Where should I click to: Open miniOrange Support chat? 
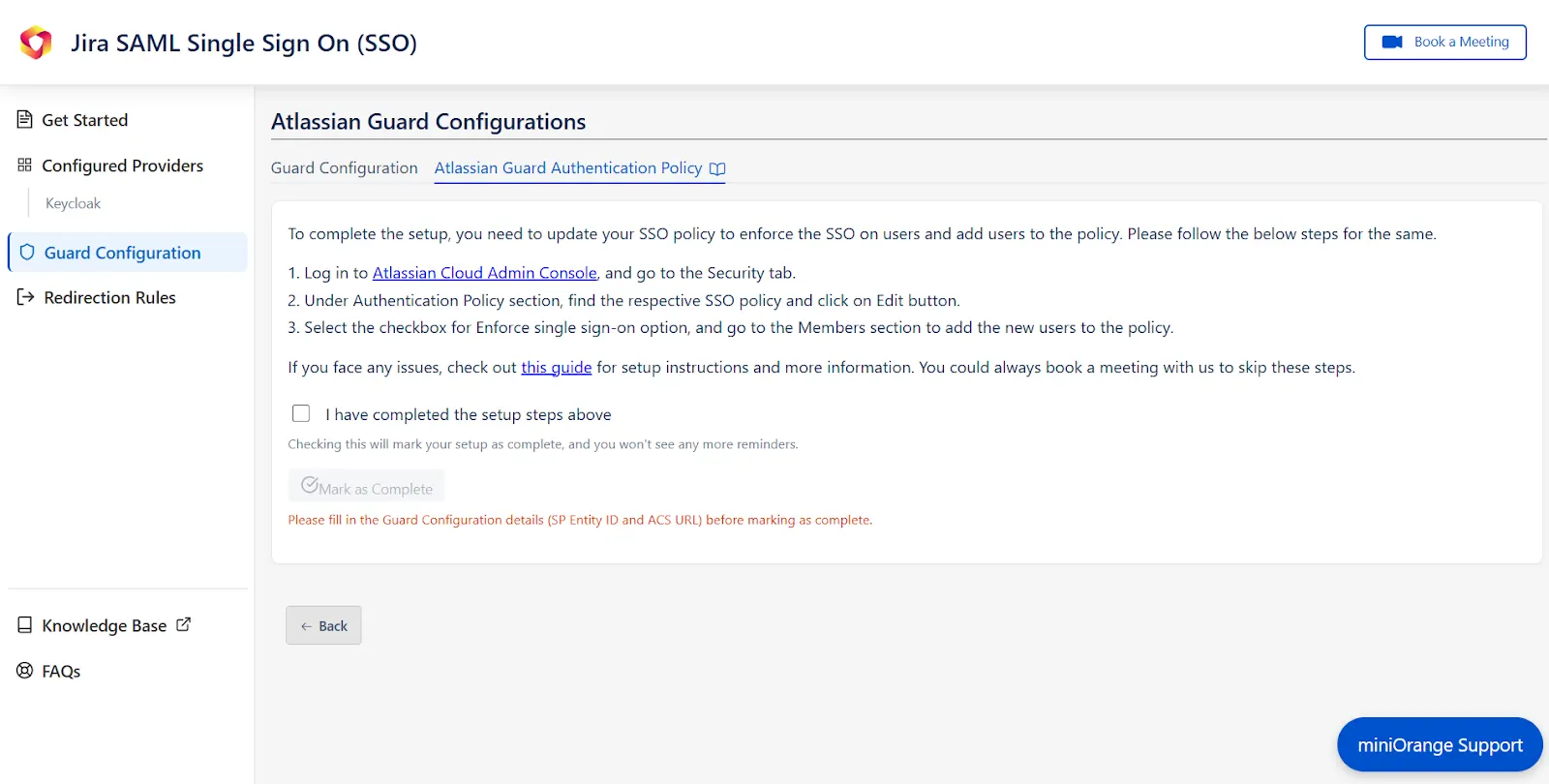click(x=1440, y=744)
